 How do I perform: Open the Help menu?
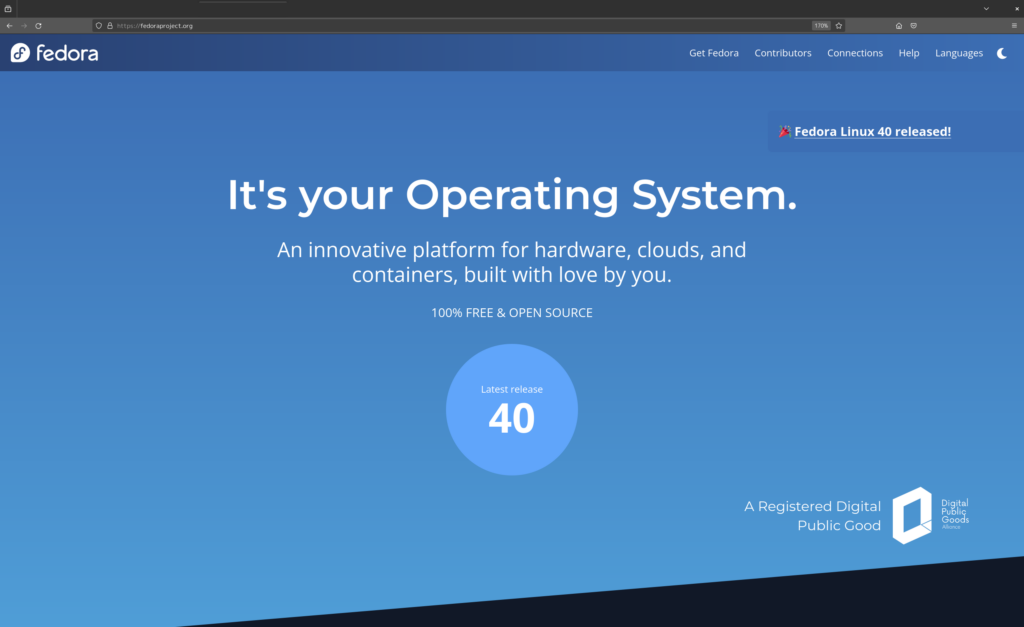coord(908,53)
